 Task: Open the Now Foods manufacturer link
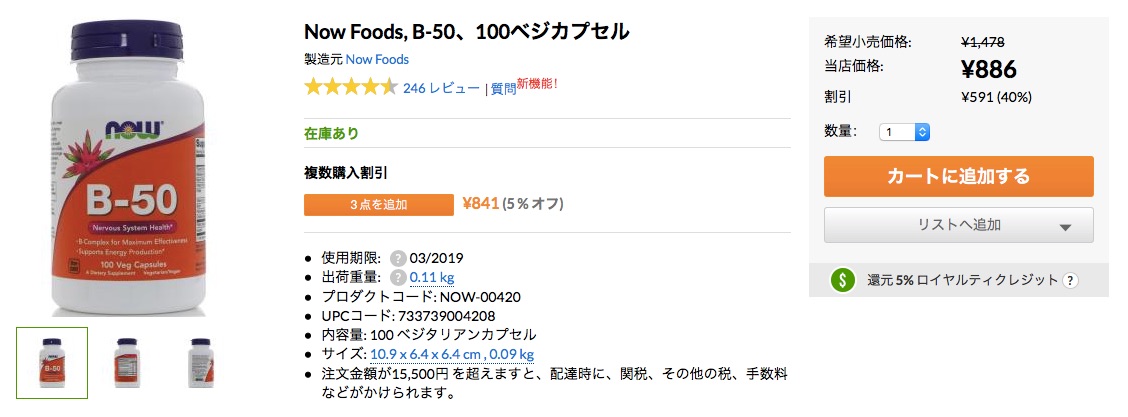(x=377, y=60)
